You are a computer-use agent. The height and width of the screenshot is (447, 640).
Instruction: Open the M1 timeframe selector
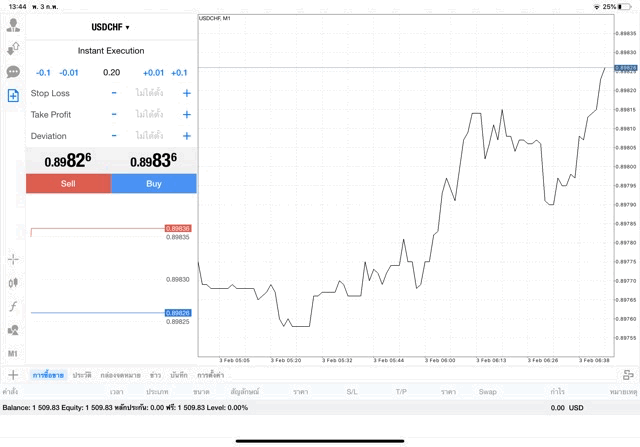[13, 354]
